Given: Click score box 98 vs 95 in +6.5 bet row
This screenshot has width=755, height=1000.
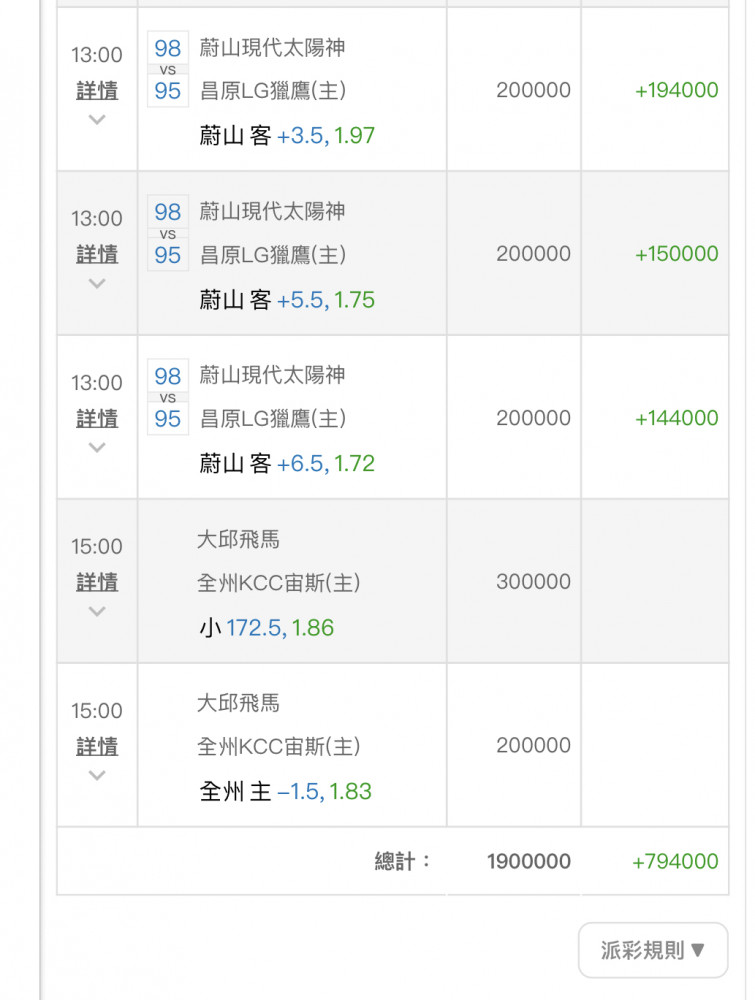Looking at the screenshot, I should click(168, 397).
